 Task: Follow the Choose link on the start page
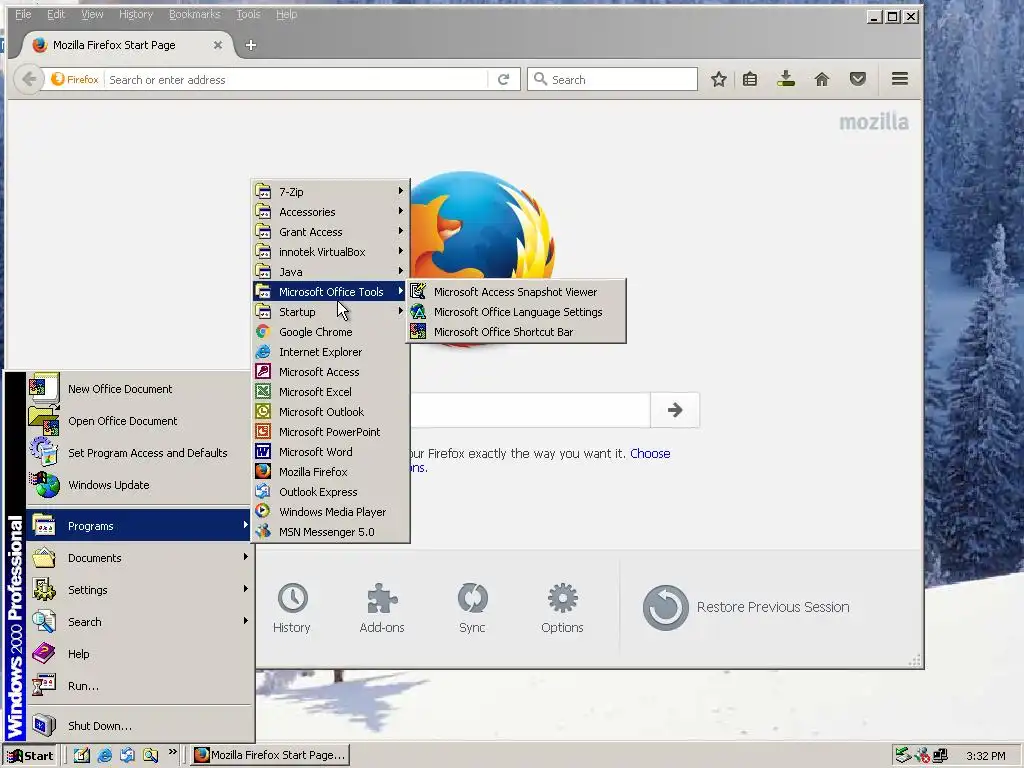tap(650, 453)
